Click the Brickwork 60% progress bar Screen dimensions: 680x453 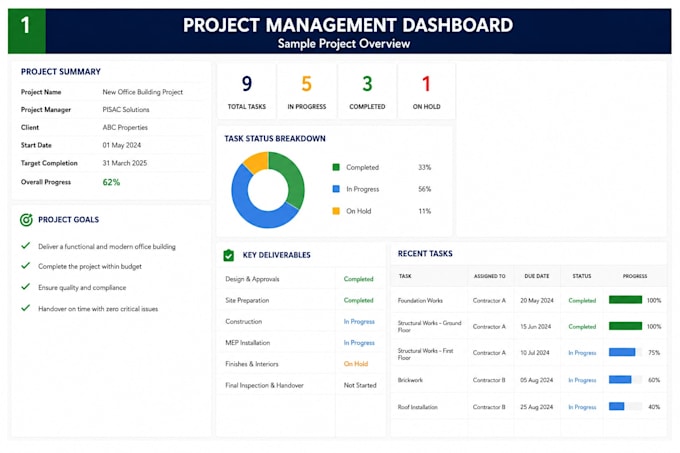[x=625, y=380]
